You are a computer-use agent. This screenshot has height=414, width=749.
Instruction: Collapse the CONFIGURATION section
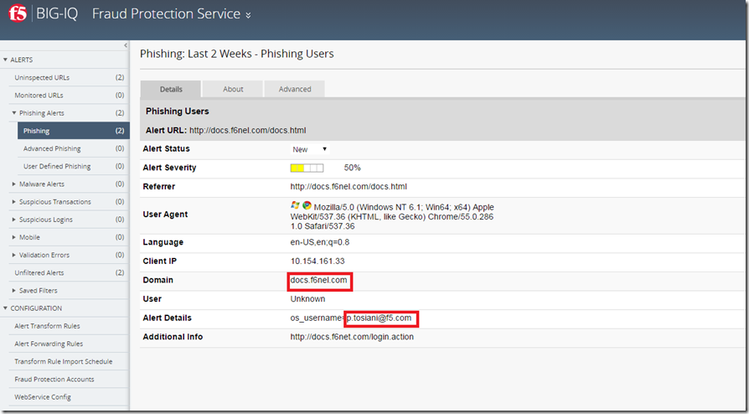5,308
